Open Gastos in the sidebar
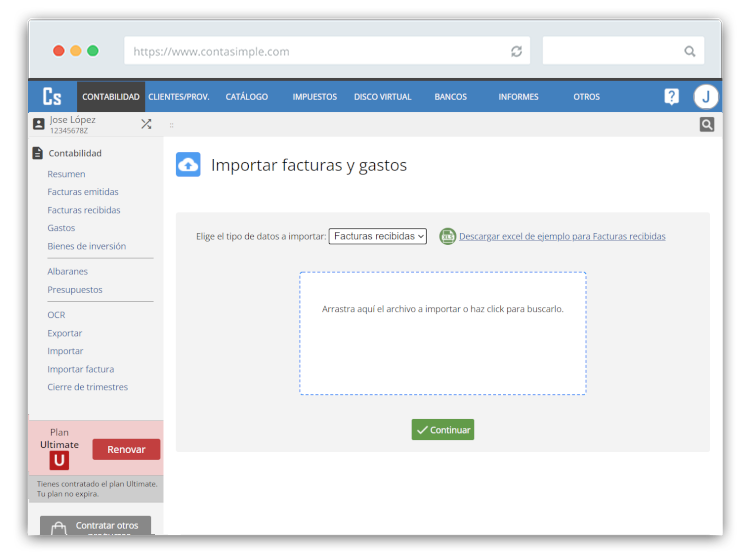 pos(61,228)
